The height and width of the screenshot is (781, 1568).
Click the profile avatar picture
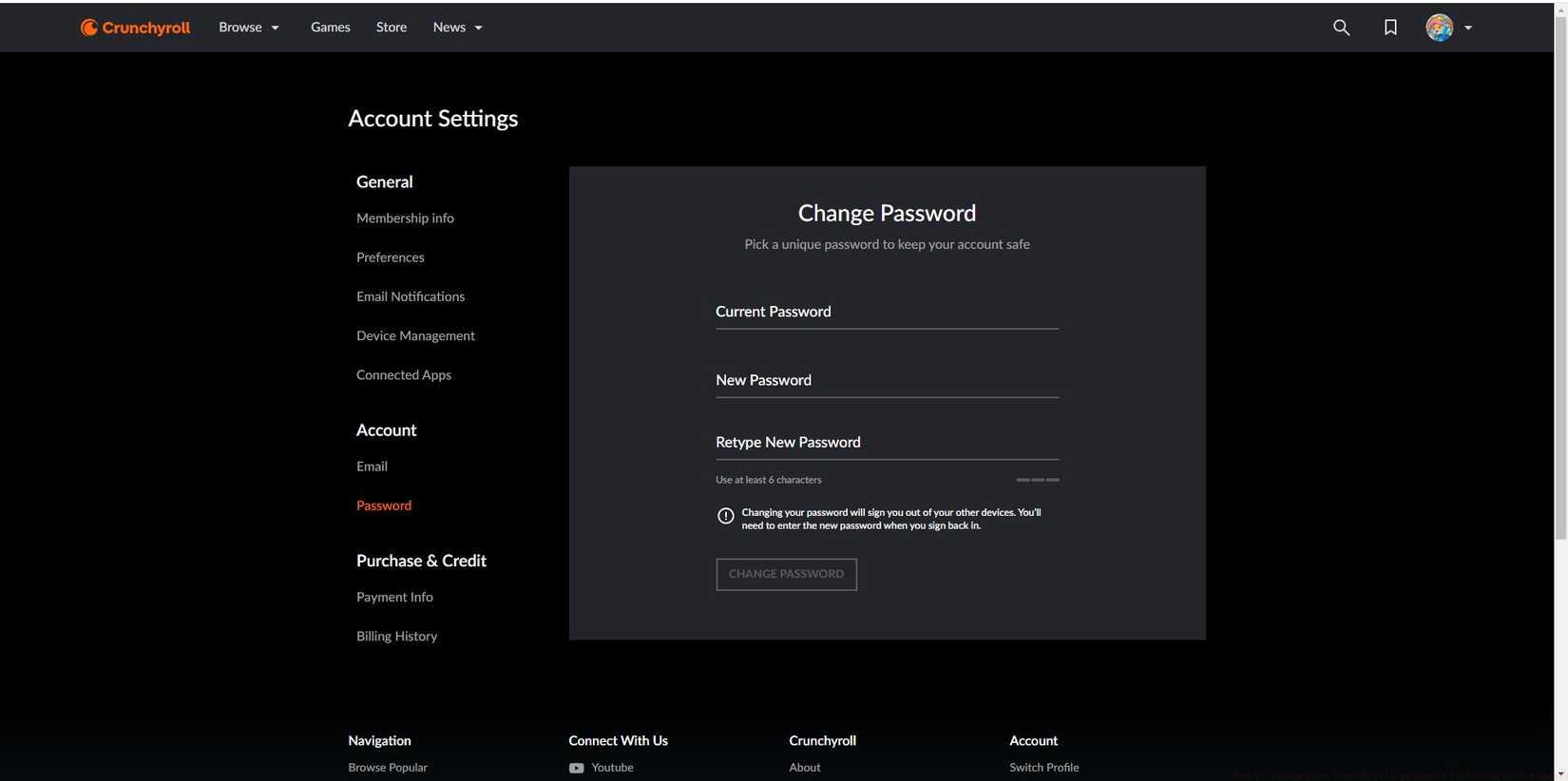(x=1439, y=28)
